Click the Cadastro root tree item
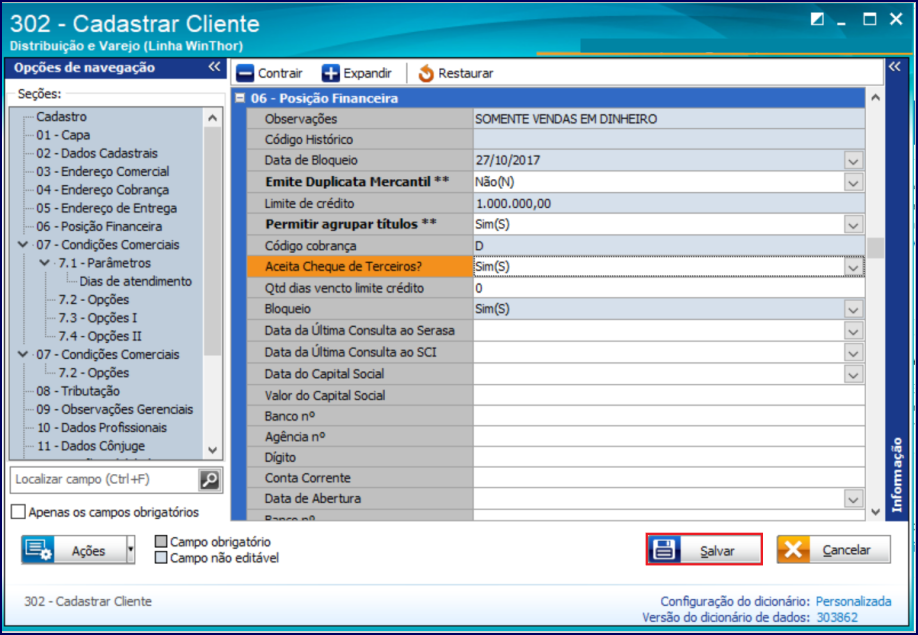This screenshot has width=918, height=635. 61,116
